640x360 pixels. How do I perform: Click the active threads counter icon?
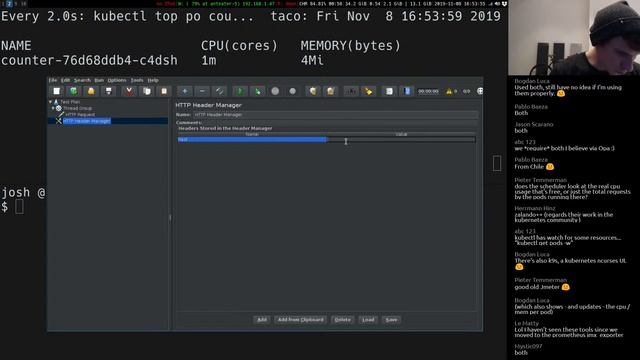(467, 91)
